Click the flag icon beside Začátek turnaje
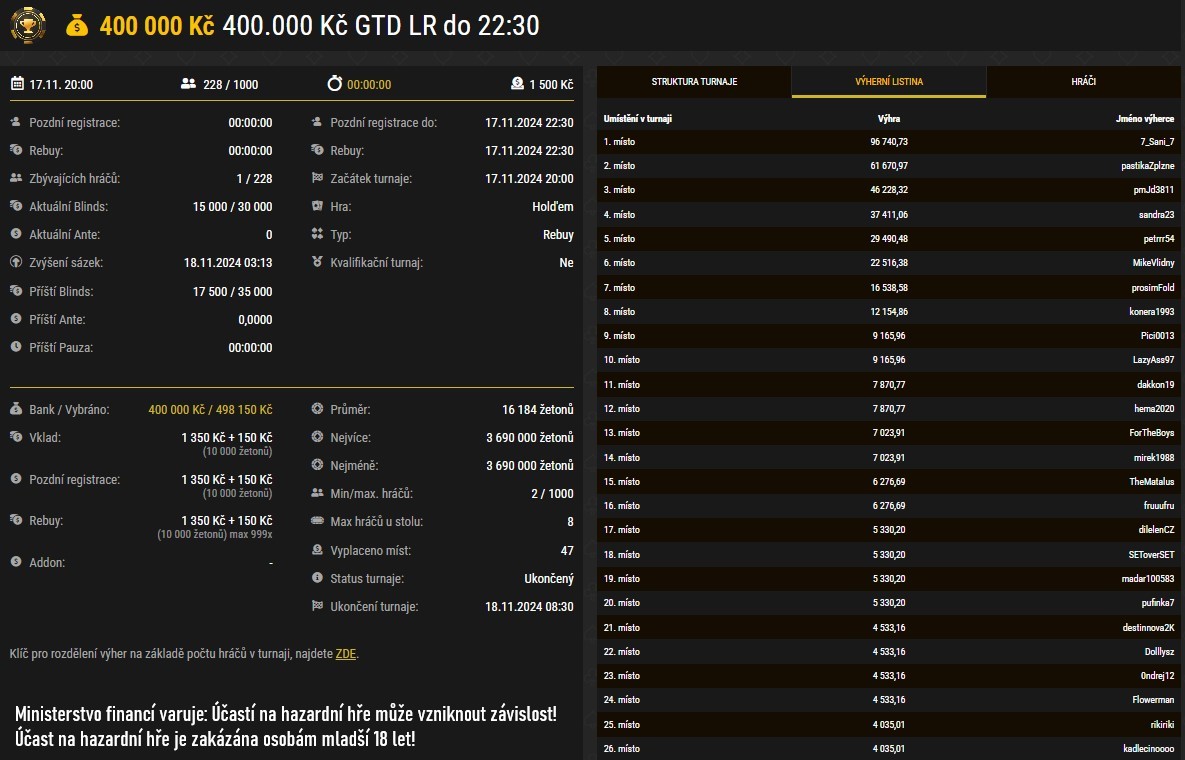 tap(318, 179)
